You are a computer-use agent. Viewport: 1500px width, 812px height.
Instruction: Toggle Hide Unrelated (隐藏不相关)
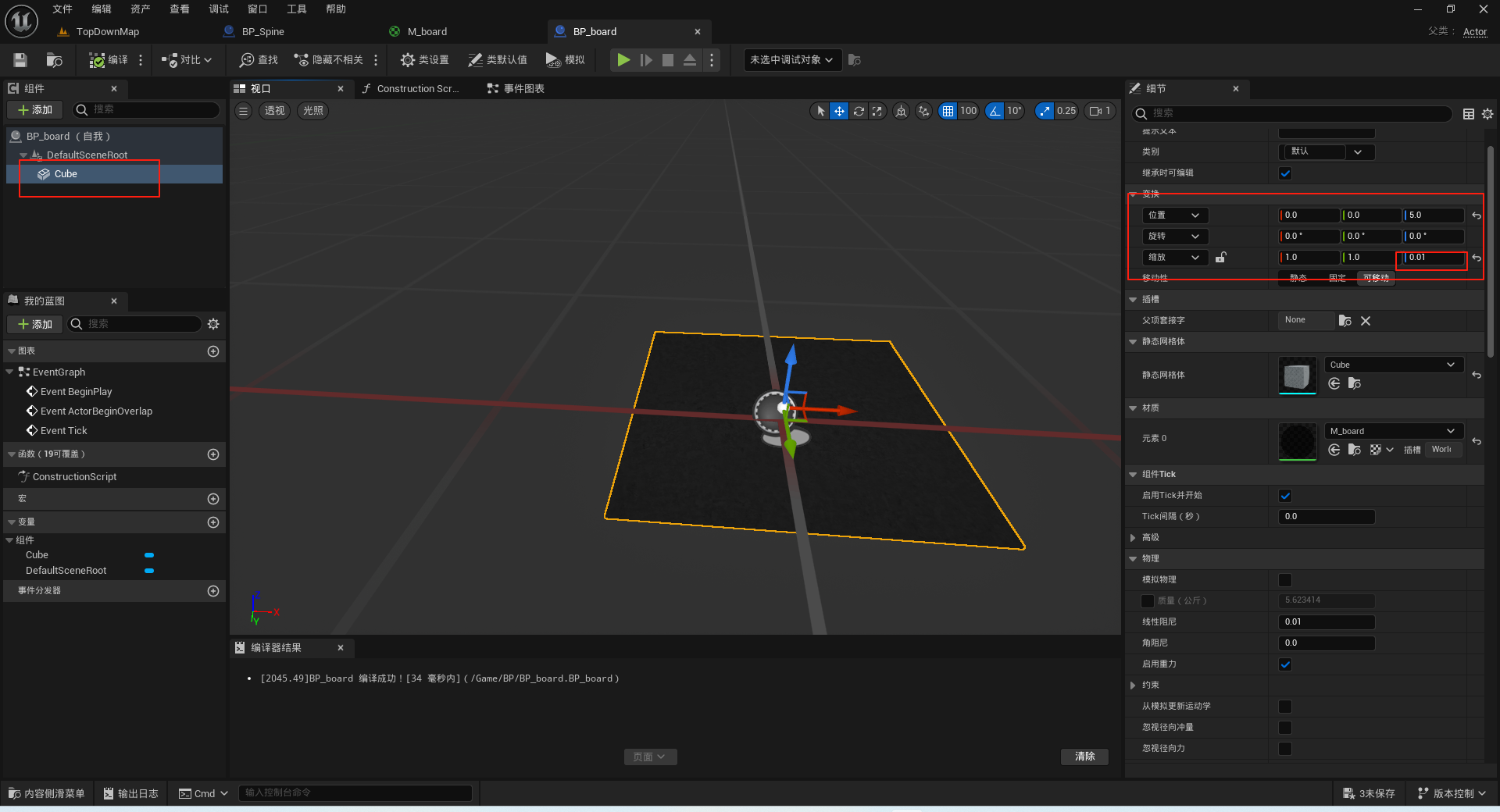pos(329,60)
